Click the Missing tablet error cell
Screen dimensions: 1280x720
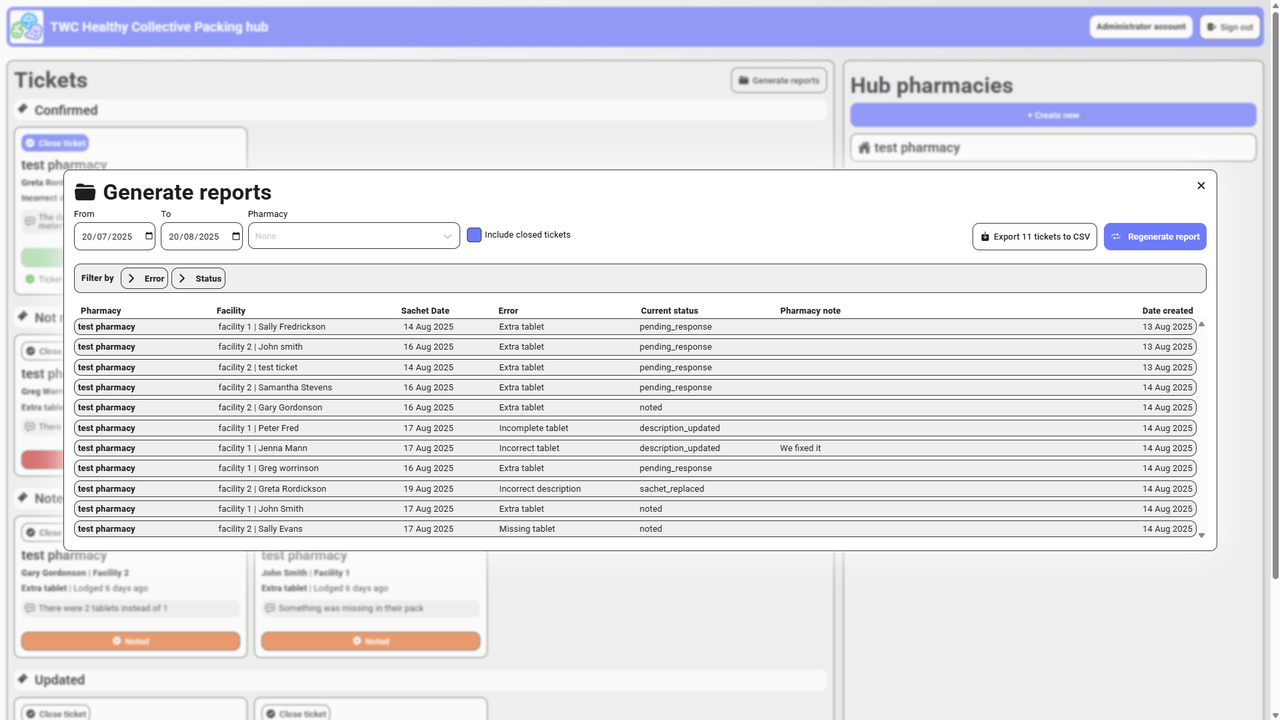[527, 529]
